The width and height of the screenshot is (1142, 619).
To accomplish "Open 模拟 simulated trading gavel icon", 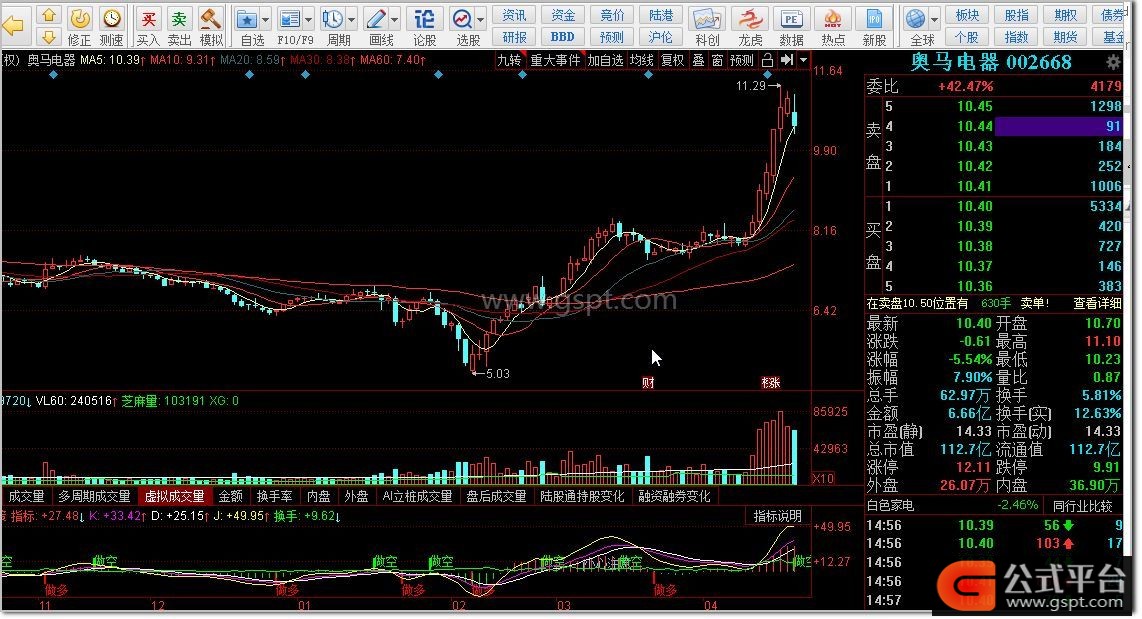I will [211, 25].
